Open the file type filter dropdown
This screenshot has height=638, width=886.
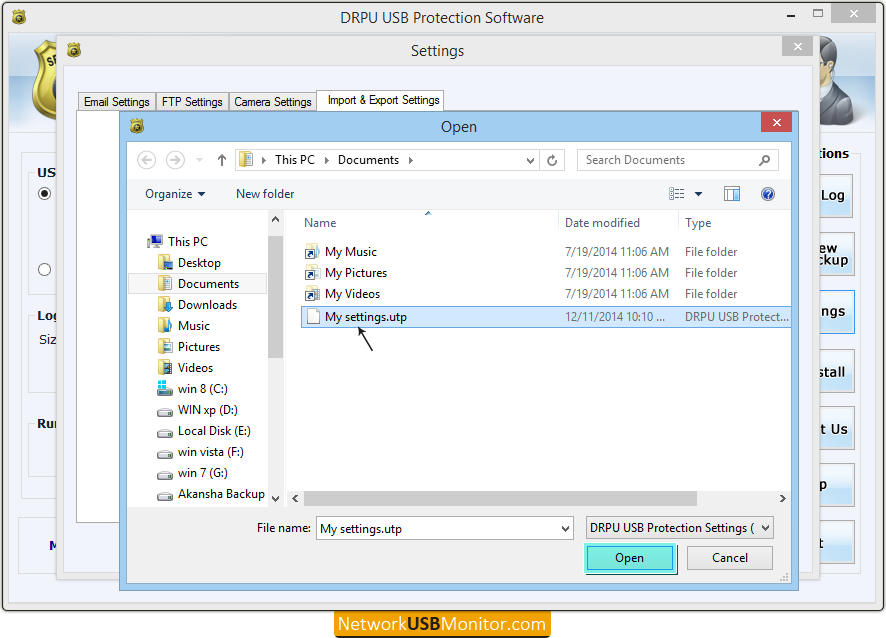(x=765, y=528)
